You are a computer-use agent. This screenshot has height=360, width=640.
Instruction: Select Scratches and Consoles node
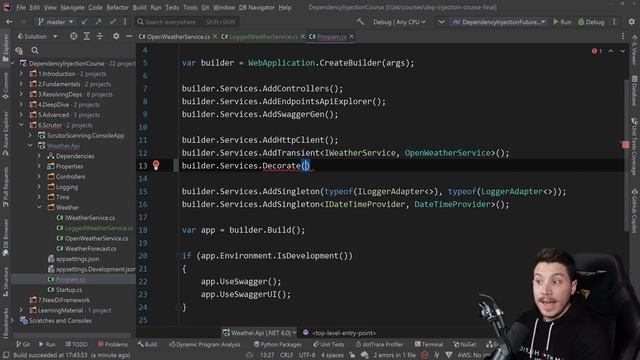[56, 321]
